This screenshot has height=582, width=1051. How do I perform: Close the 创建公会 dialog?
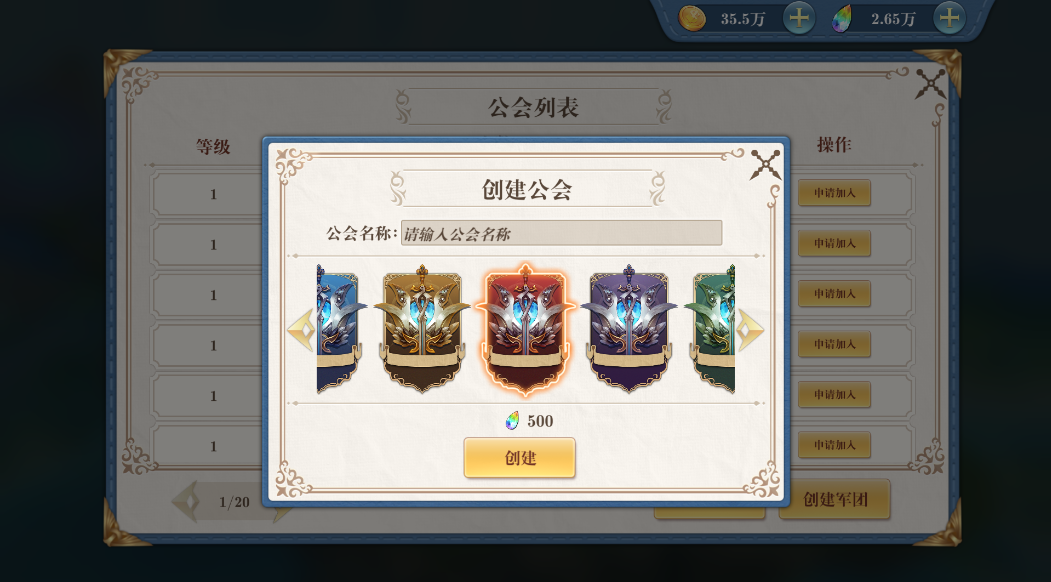tap(765, 164)
